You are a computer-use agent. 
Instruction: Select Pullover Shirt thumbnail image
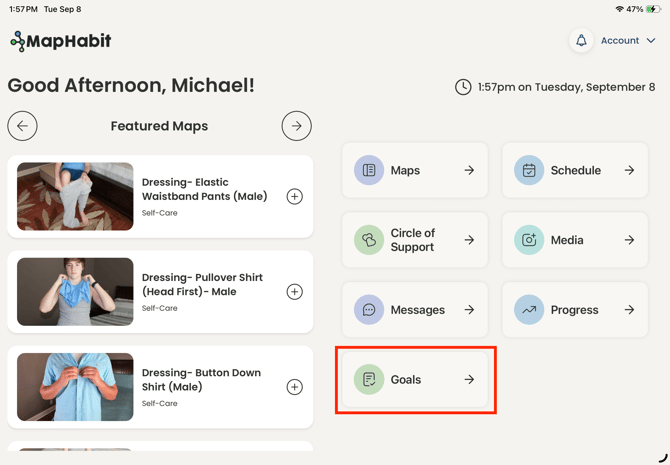click(x=75, y=292)
